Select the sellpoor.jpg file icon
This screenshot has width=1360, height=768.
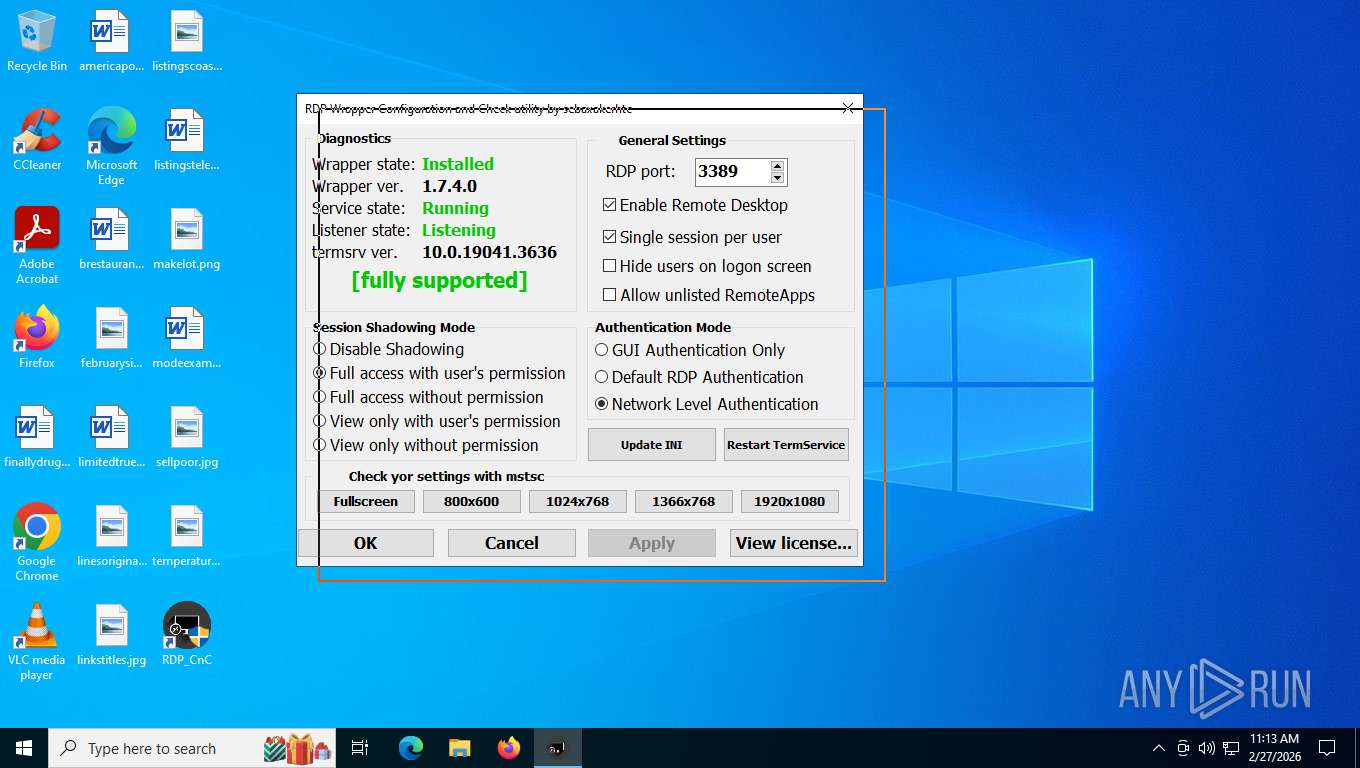pos(187,437)
